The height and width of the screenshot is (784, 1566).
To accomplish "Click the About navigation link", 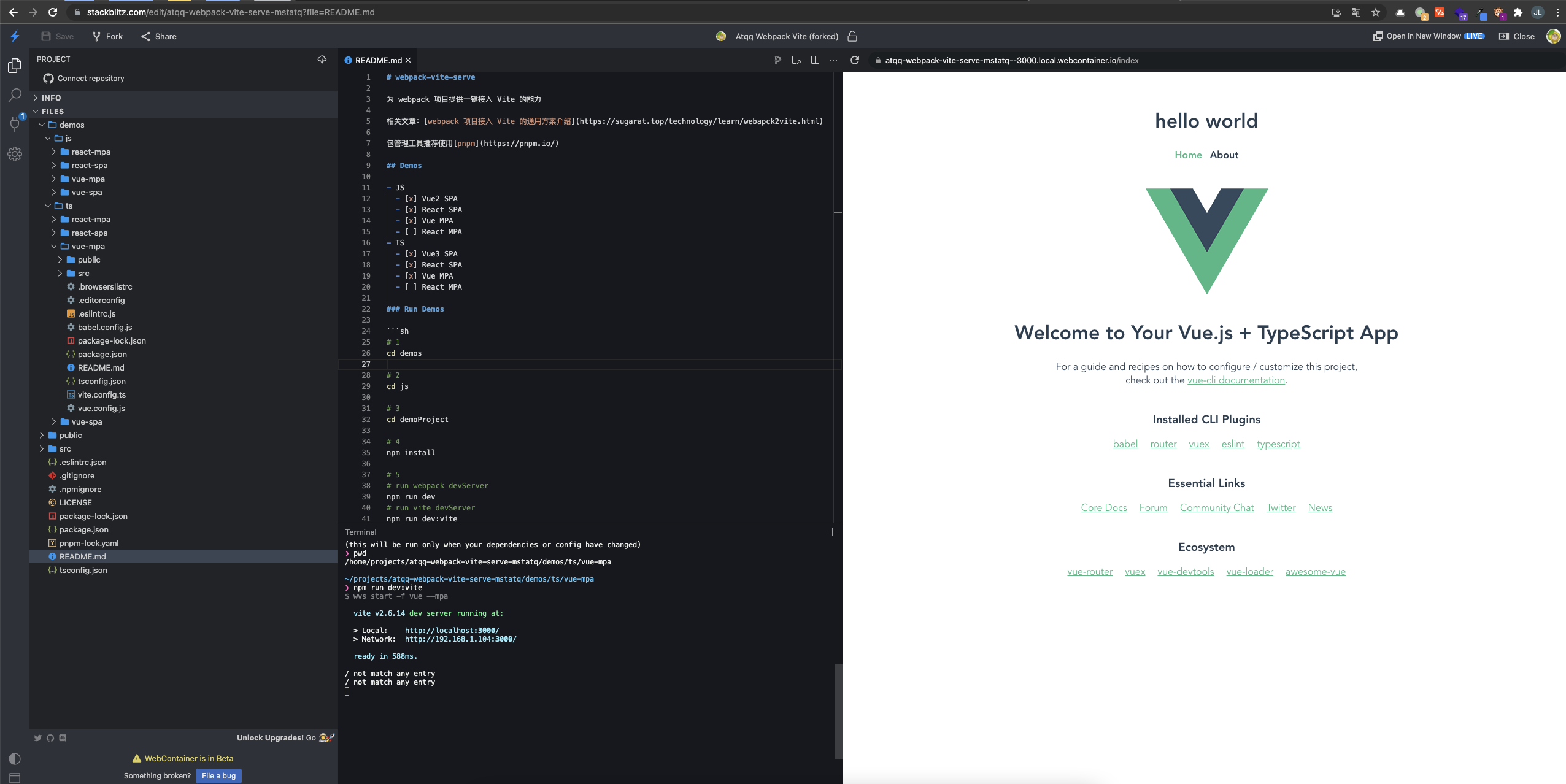I will click(x=1224, y=155).
